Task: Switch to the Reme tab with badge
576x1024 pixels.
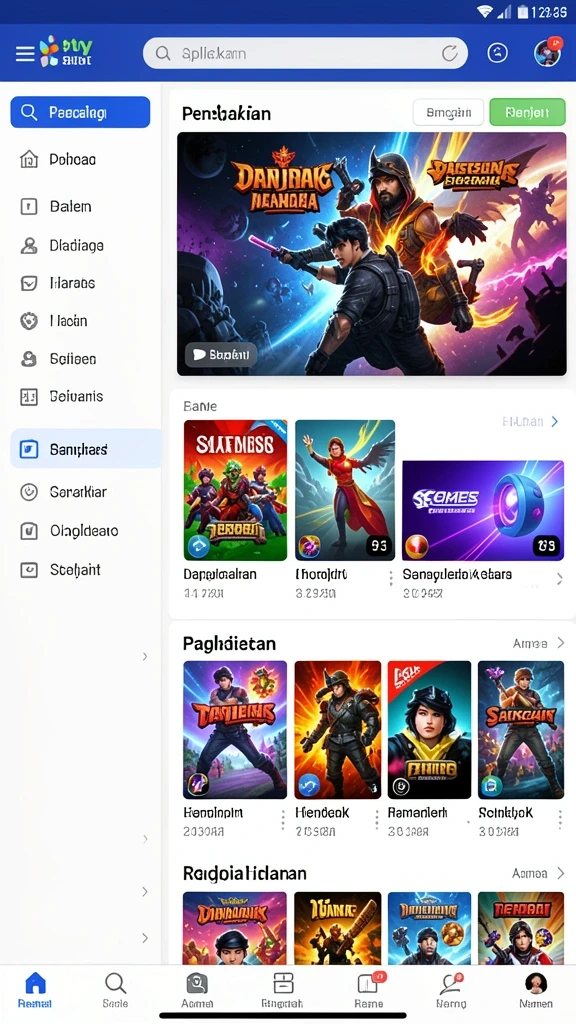Action: pyautogui.click(x=369, y=990)
